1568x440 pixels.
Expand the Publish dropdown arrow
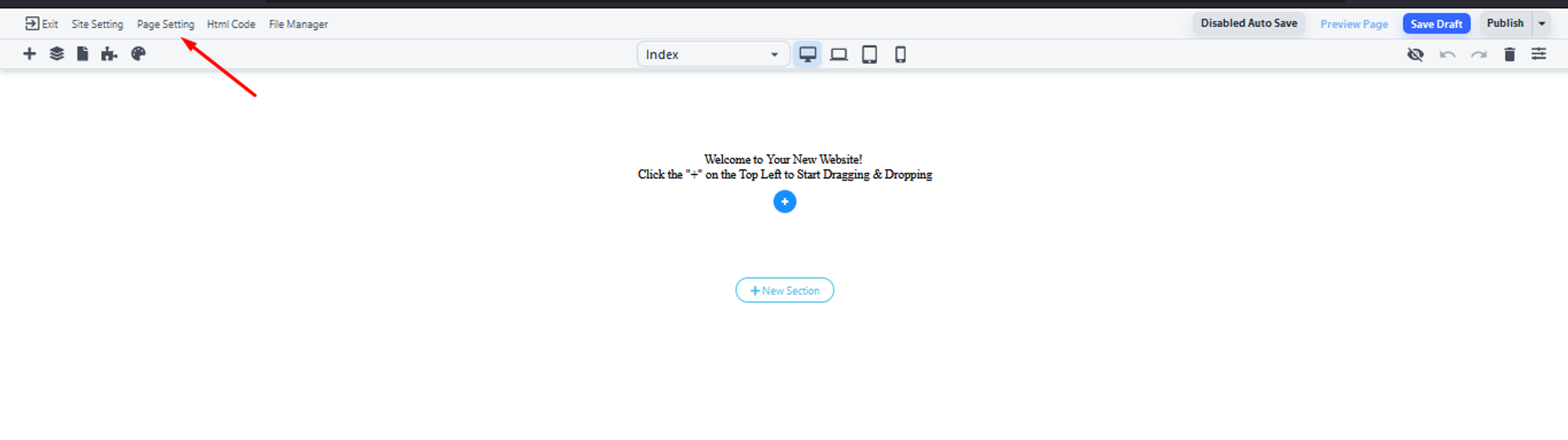[1542, 24]
